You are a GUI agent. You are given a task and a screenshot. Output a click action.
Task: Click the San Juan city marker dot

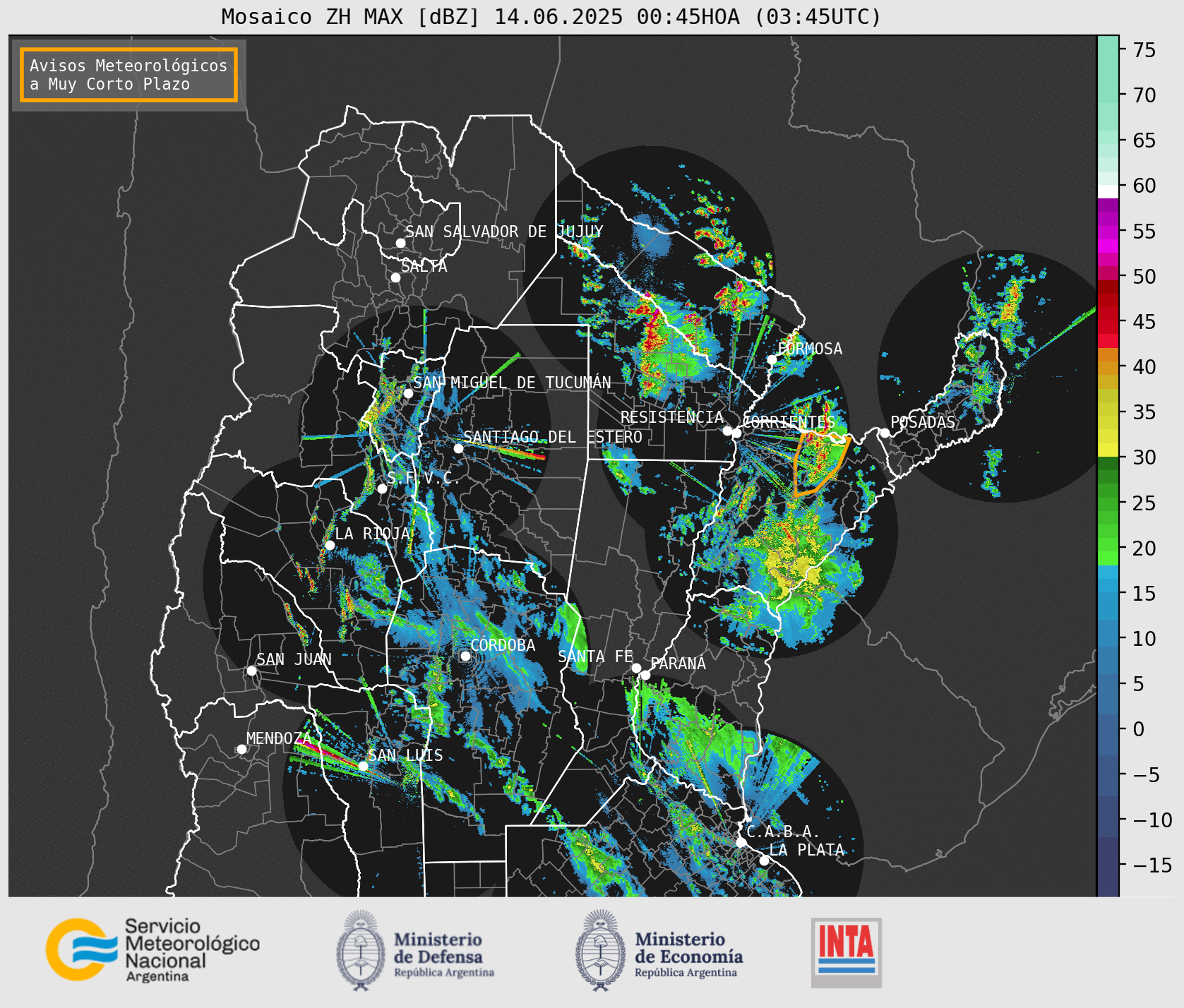tap(251, 671)
